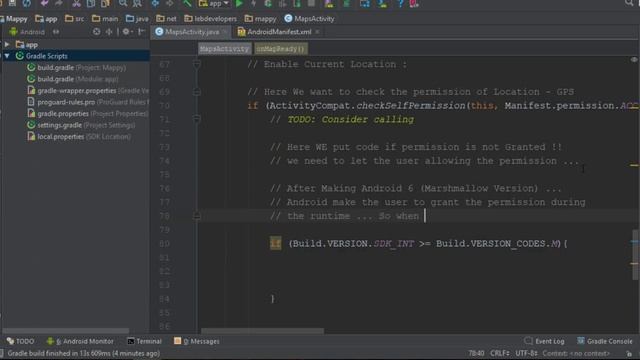Open the Messages tool window
640x360 pixels.
pos(197,341)
